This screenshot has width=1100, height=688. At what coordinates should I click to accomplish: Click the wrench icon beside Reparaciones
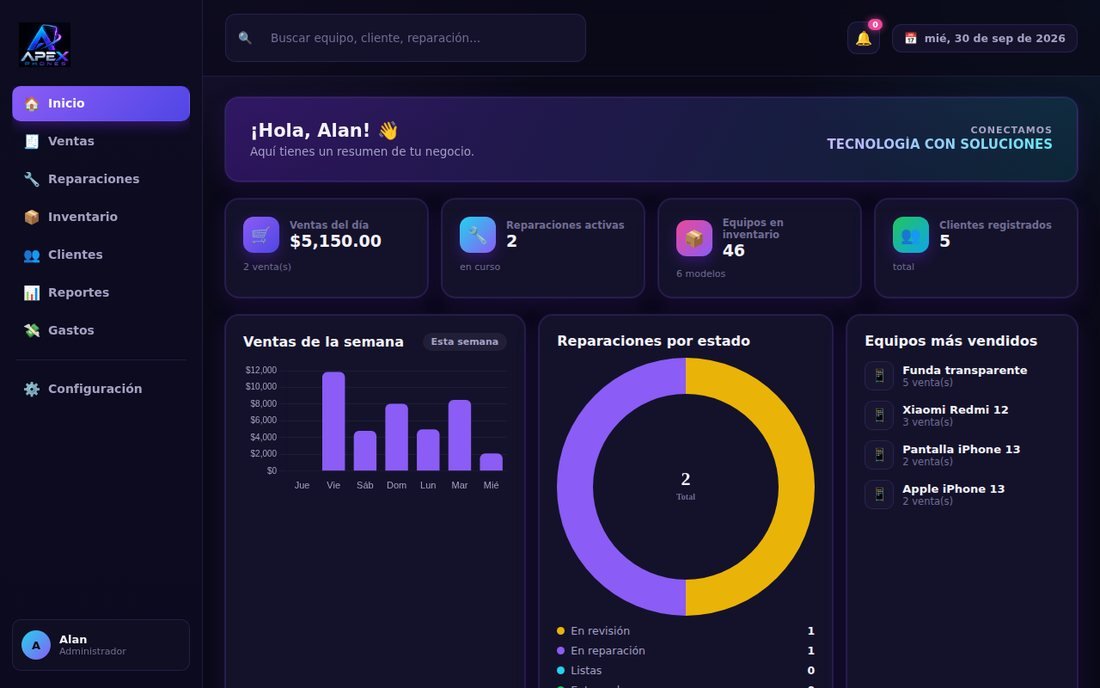click(x=32, y=180)
